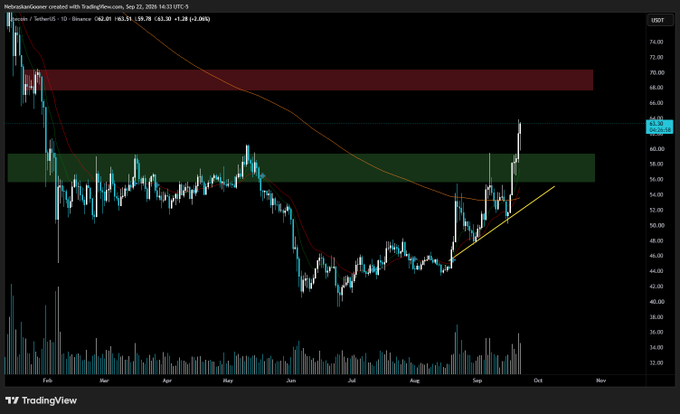Click the low value L59.78
This screenshot has width=680, height=414.
[143, 19]
